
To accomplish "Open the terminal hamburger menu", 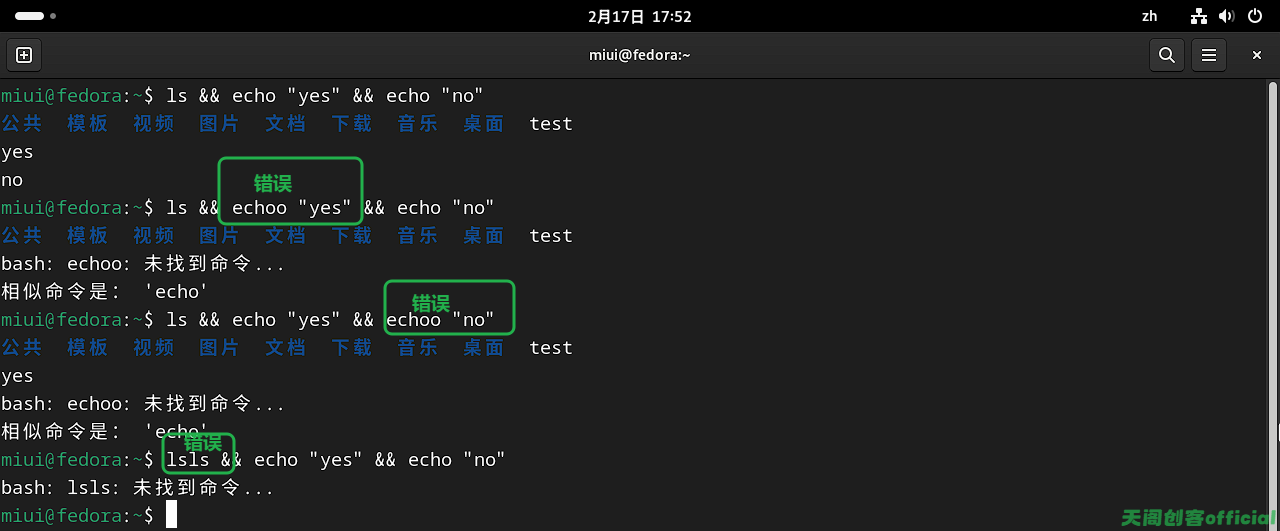I will click(1209, 55).
